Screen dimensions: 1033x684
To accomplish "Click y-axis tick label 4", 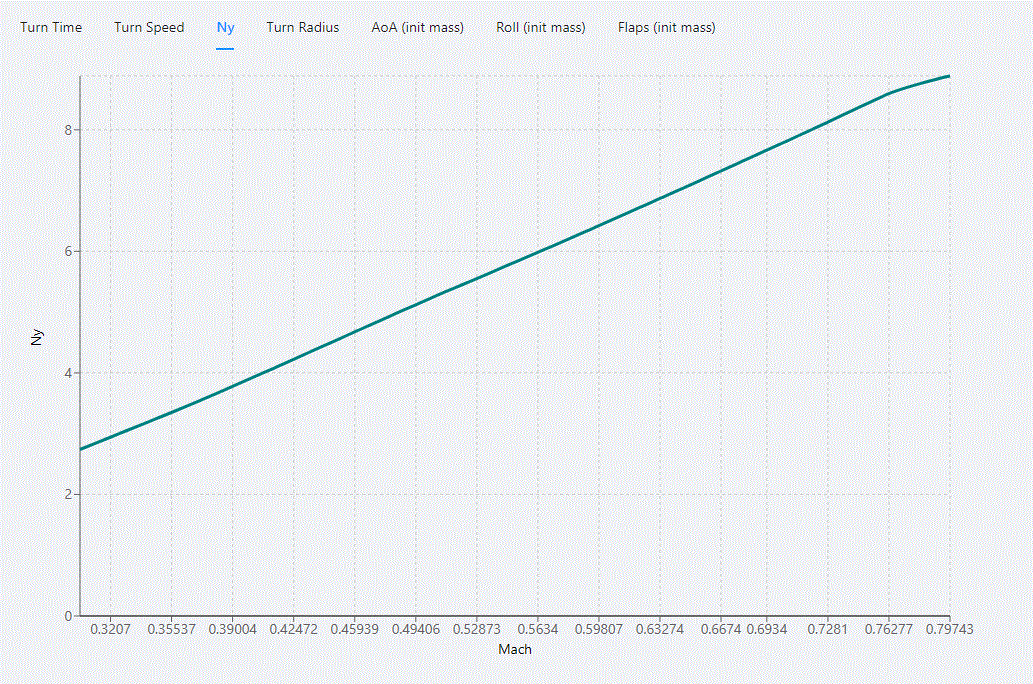I will (68, 373).
